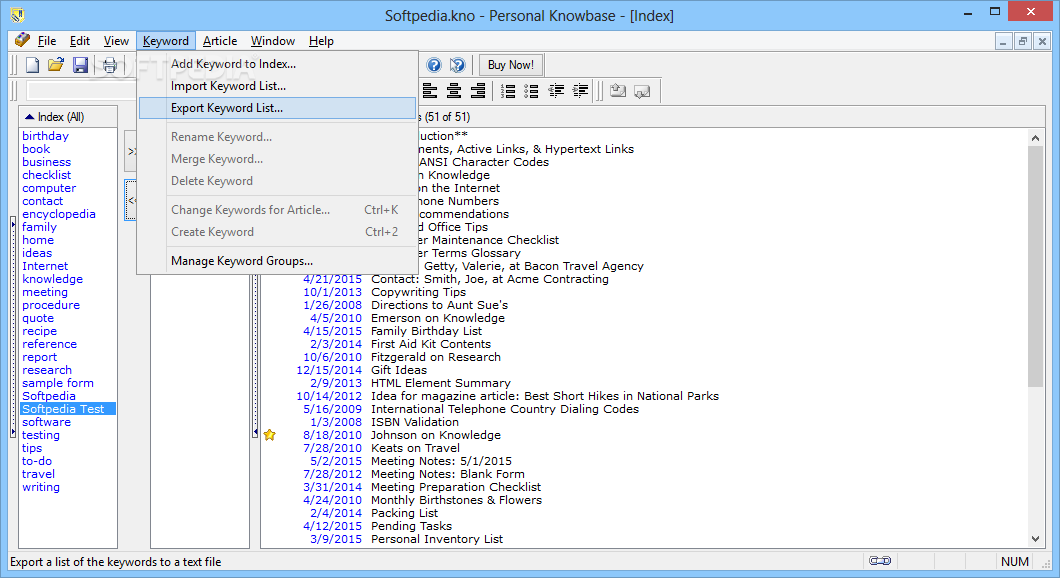Viewport: 1060px width, 578px height.
Task: Click the gold star beside Johnson on Knowledge
Action: [270, 435]
